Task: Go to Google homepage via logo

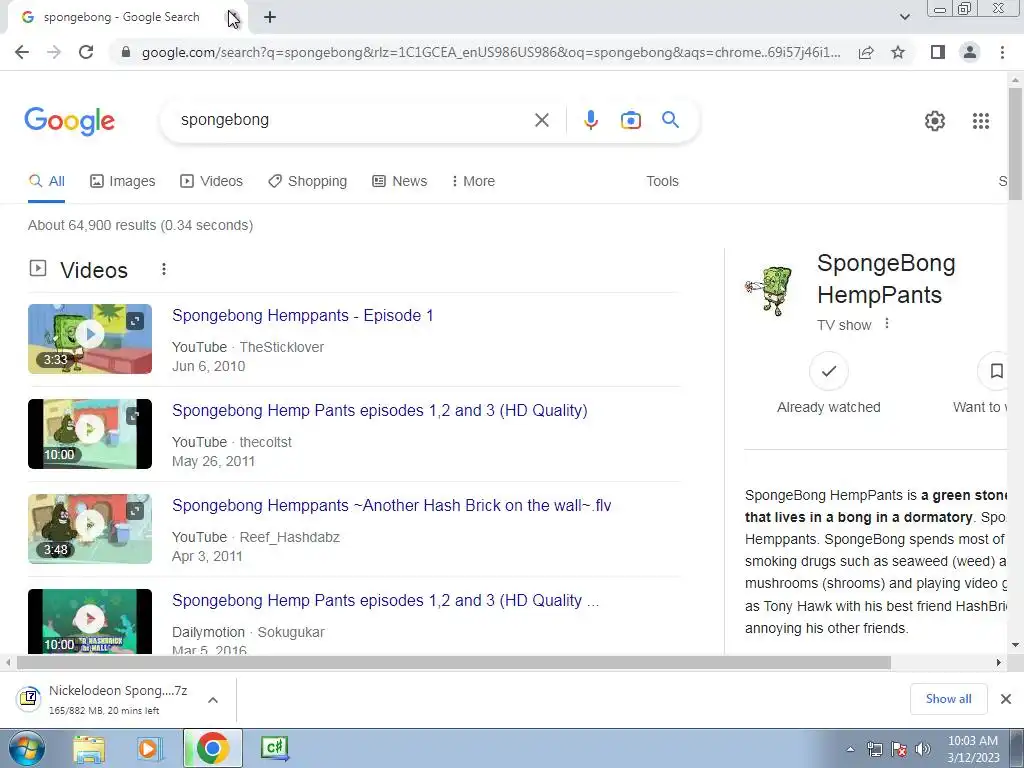Action: (x=69, y=121)
